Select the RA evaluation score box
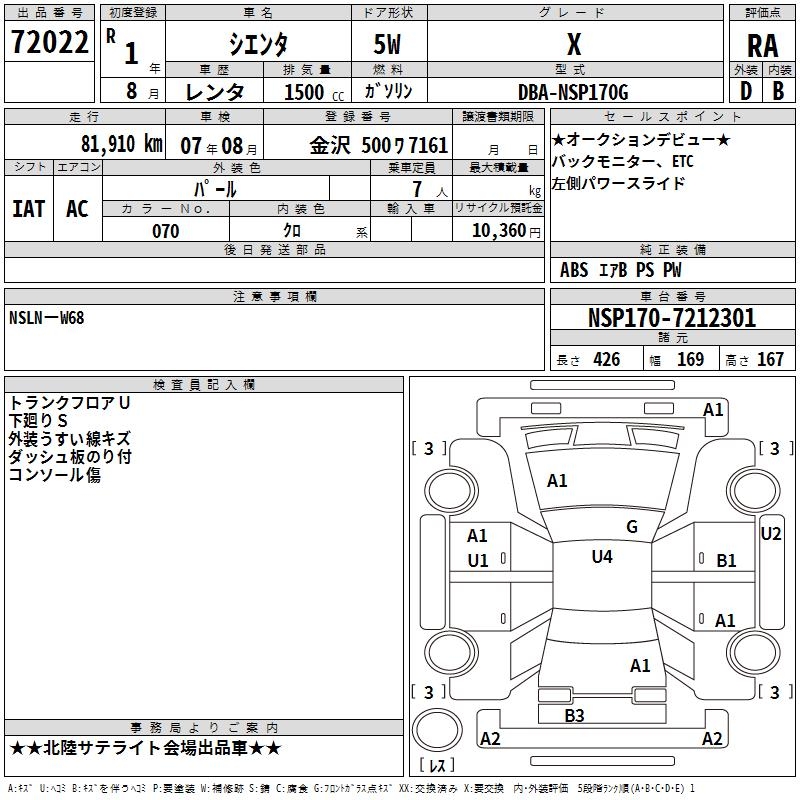Viewport: 800px width, 800px height. (x=762, y=45)
